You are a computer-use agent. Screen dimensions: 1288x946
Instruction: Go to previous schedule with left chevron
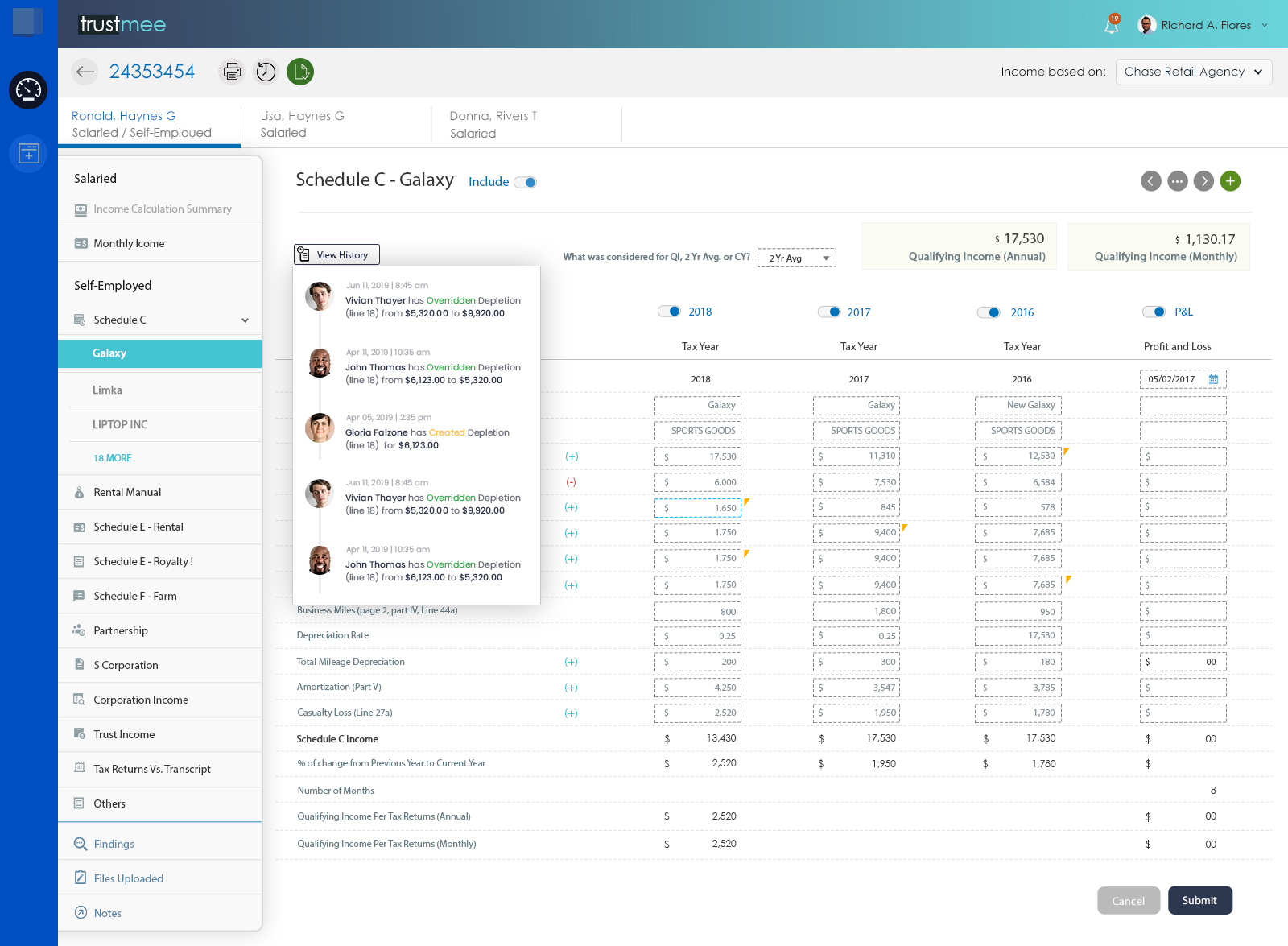click(1151, 181)
